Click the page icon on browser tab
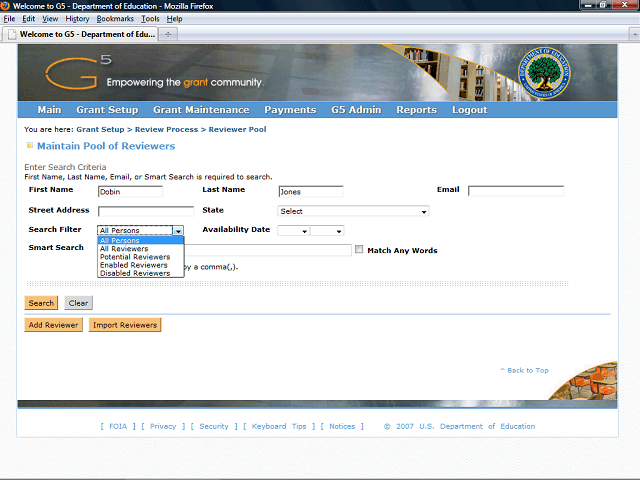Screen dimensions: 640x480 tap(12, 34)
